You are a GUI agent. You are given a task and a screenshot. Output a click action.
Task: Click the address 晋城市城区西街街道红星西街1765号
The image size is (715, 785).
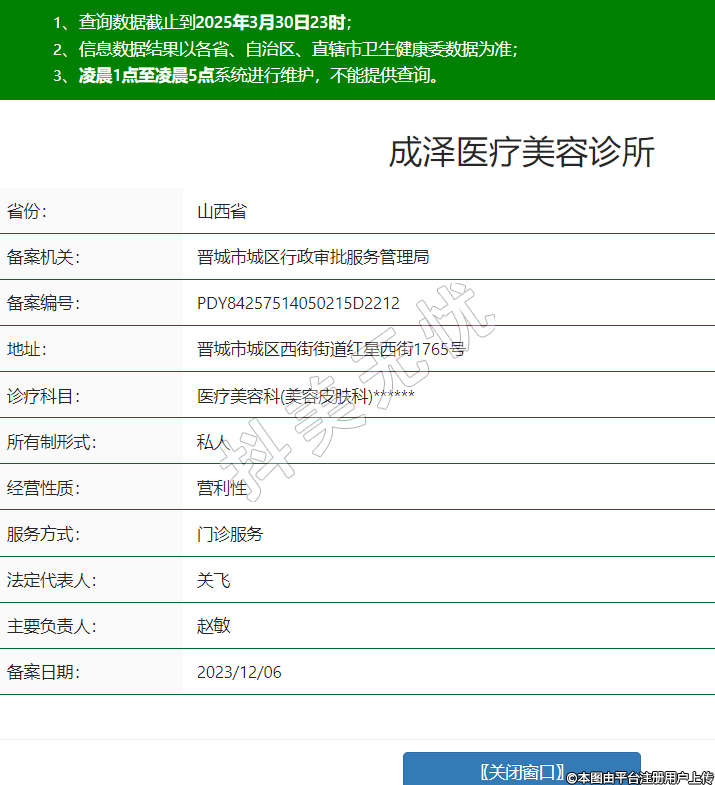pos(331,349)
